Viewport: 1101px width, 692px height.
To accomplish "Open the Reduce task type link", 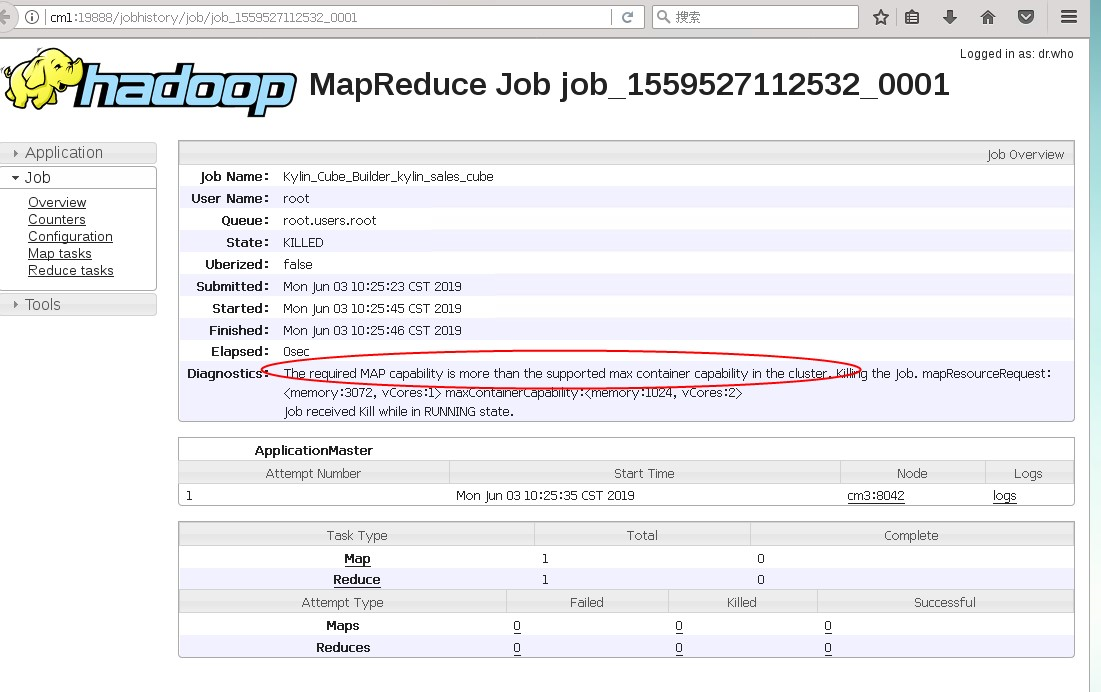I will [x=357, y=580].
